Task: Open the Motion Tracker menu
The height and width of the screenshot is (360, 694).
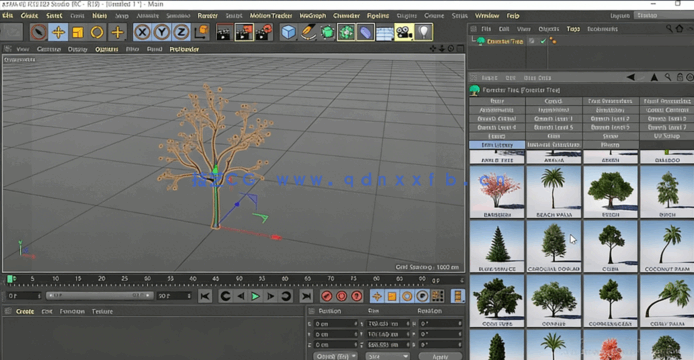Action: (271, 15)
